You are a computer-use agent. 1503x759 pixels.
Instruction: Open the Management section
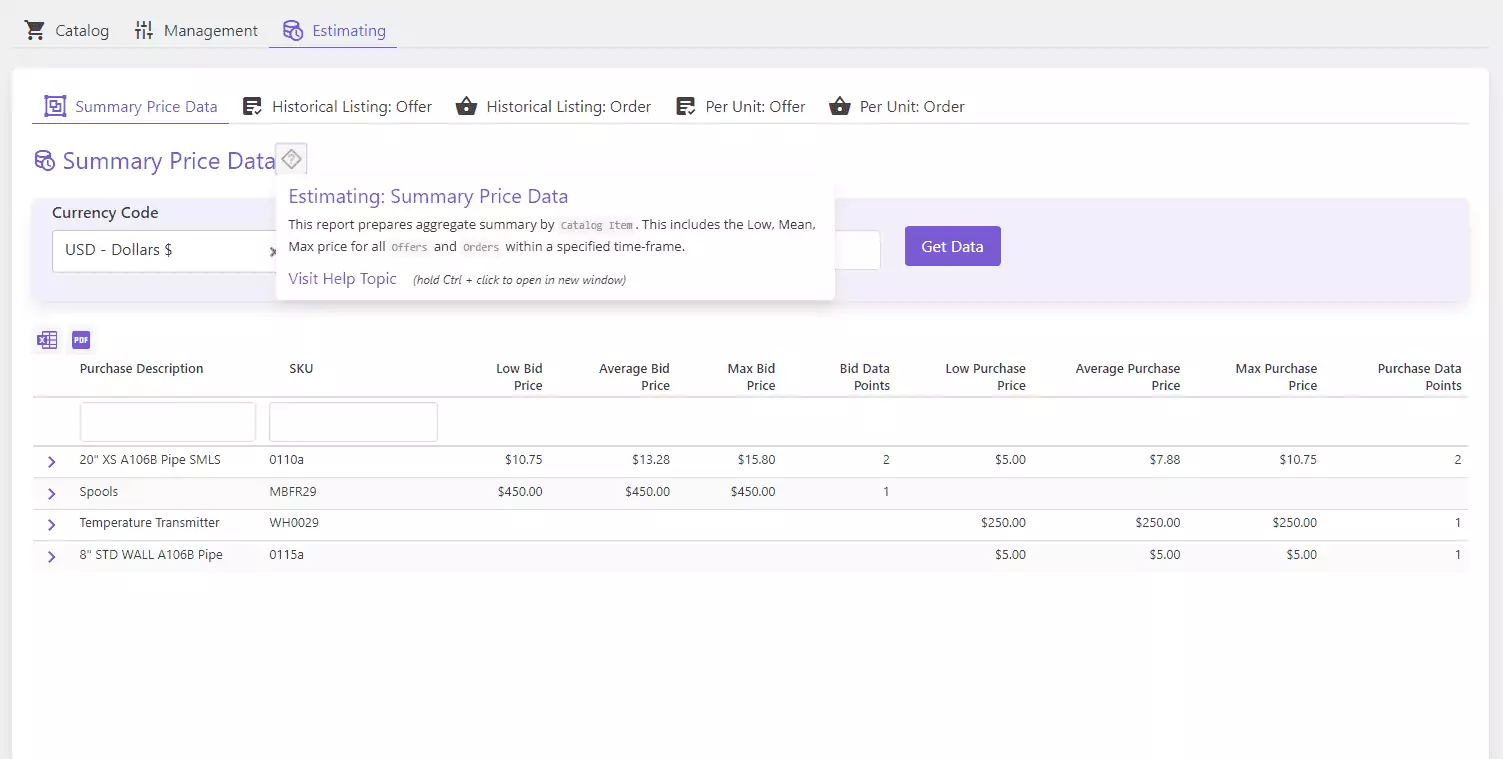pyautogui.click(x=196, y=31)
